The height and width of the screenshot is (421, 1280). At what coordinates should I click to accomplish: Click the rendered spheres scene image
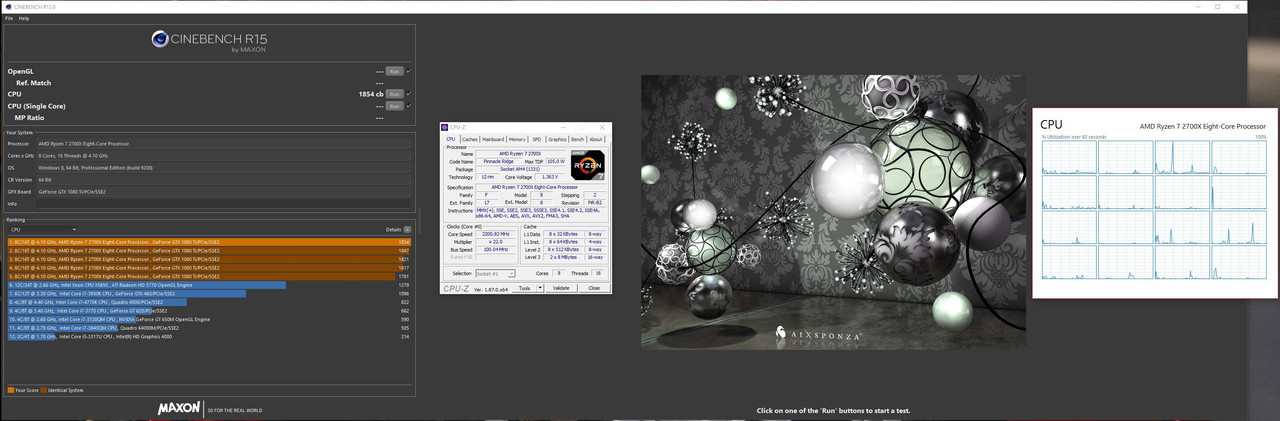tap(833, 211)
